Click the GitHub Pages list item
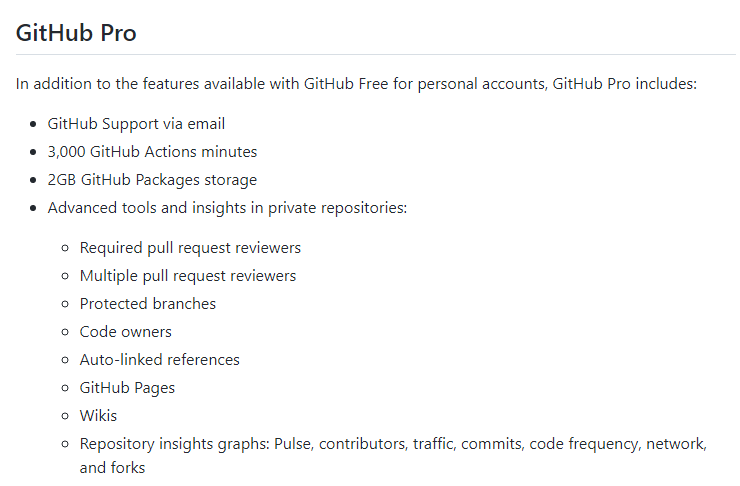740x486 pixels. 127,388
